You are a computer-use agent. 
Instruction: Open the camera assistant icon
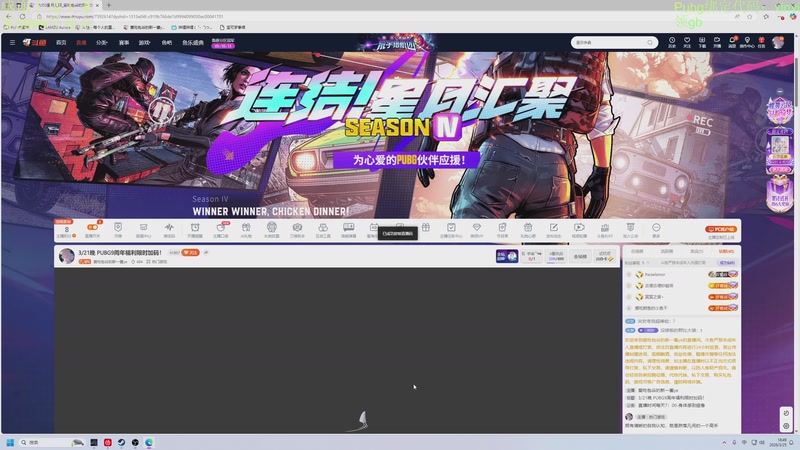(x=297, y=230)
